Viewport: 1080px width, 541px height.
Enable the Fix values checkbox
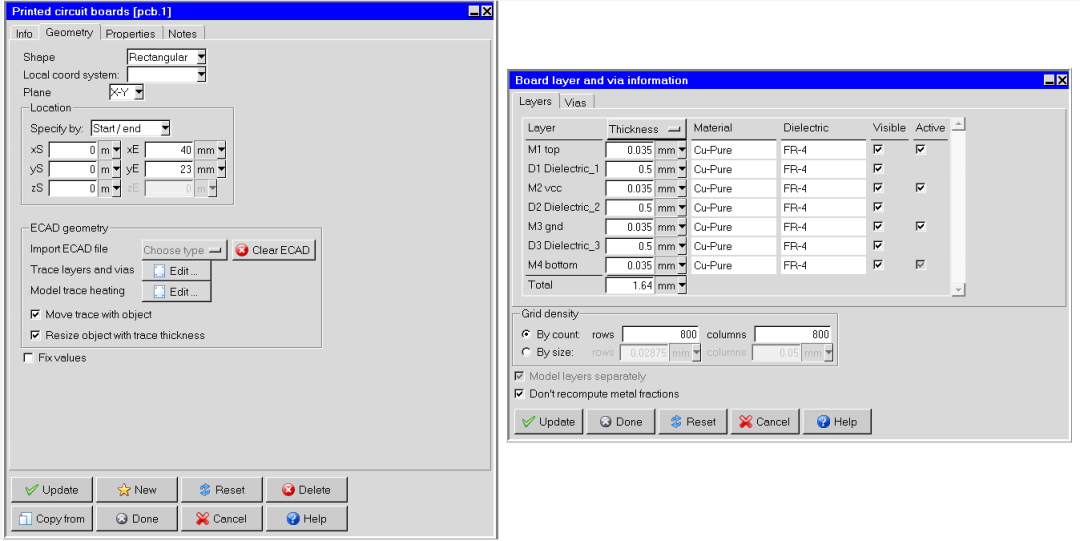[28, 358]
